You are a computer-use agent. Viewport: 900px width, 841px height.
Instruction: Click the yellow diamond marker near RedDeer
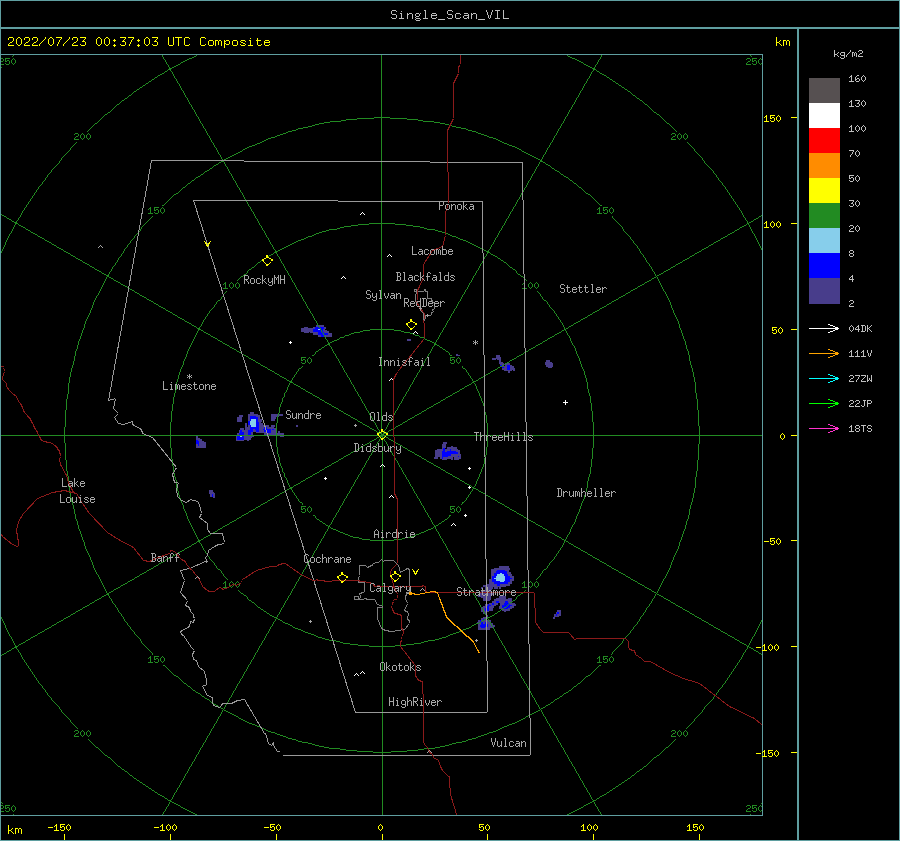(x=411, y=325)
